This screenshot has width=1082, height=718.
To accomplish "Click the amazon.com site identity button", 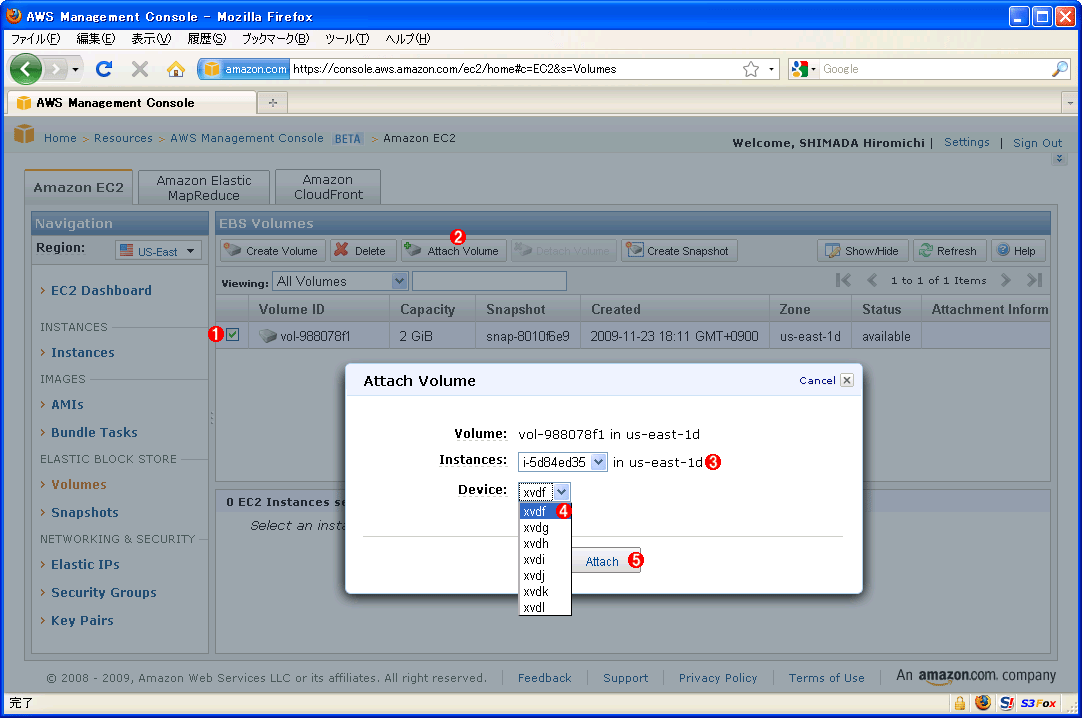I will (x=245, y=69).
